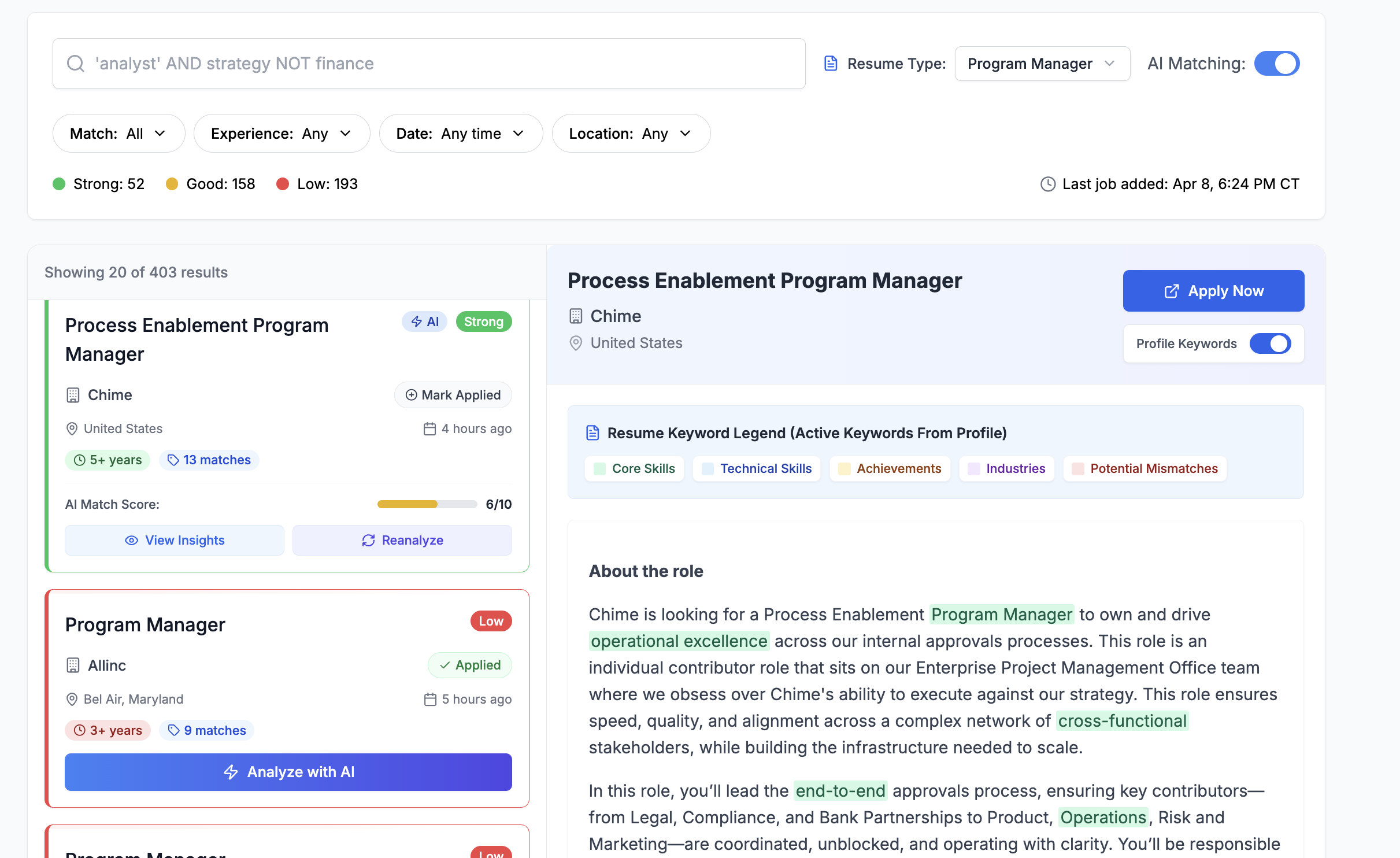Image resolution: width=1400 pixels, height=858 pixels.
Task: Click the job search input field
Action: pyautogui.click(x=429, y=64)
